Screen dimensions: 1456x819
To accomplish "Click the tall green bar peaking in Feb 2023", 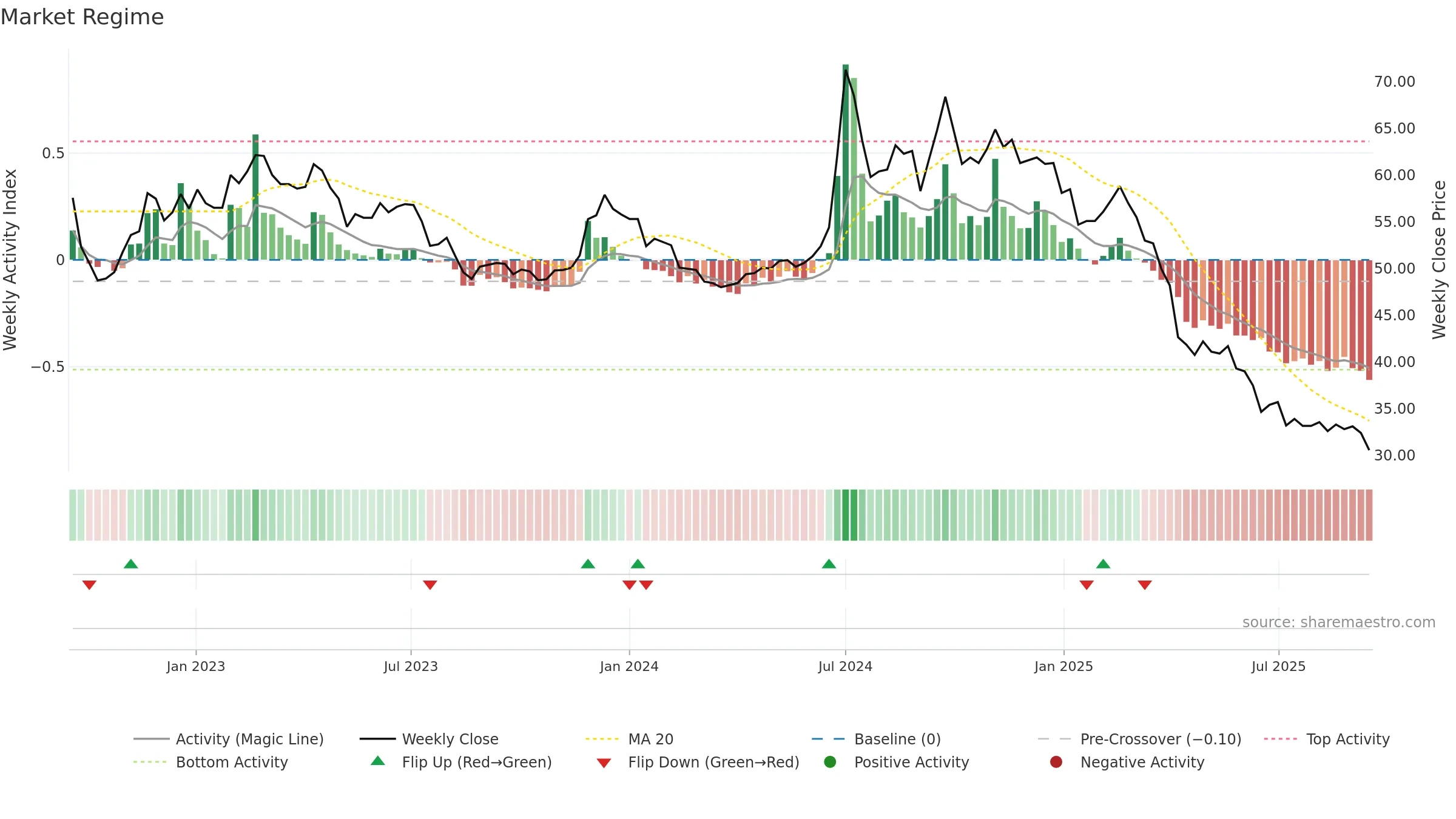I will (x=255, y=197).
